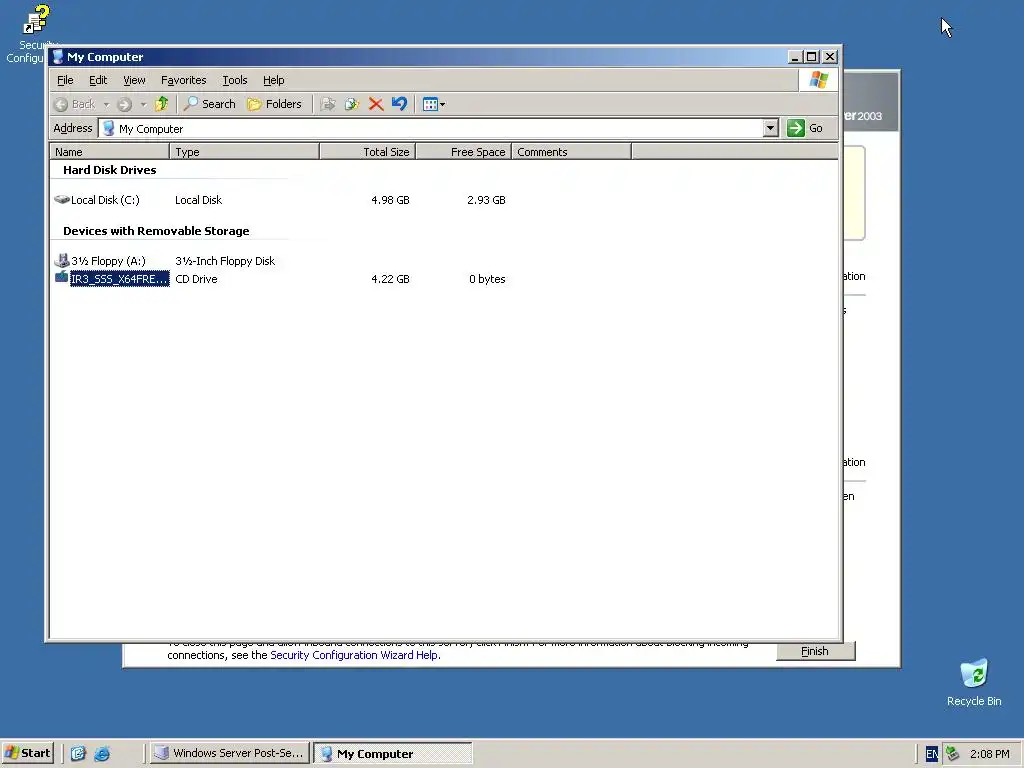
Task: Click the '2.93 GB' free space value
Action: pyautogui.click(x=487, y=200)
